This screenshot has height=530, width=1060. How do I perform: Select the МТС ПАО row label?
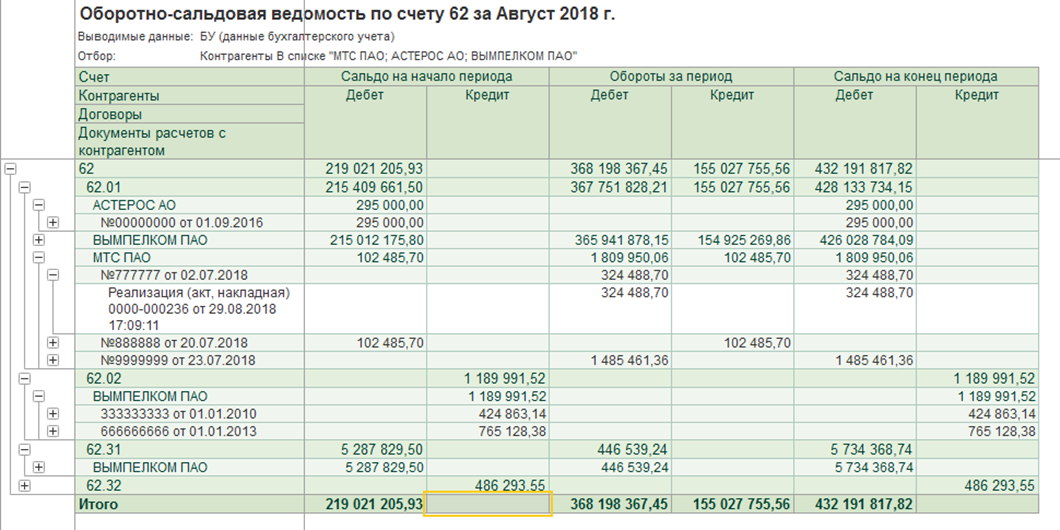(x=122, y=258)
